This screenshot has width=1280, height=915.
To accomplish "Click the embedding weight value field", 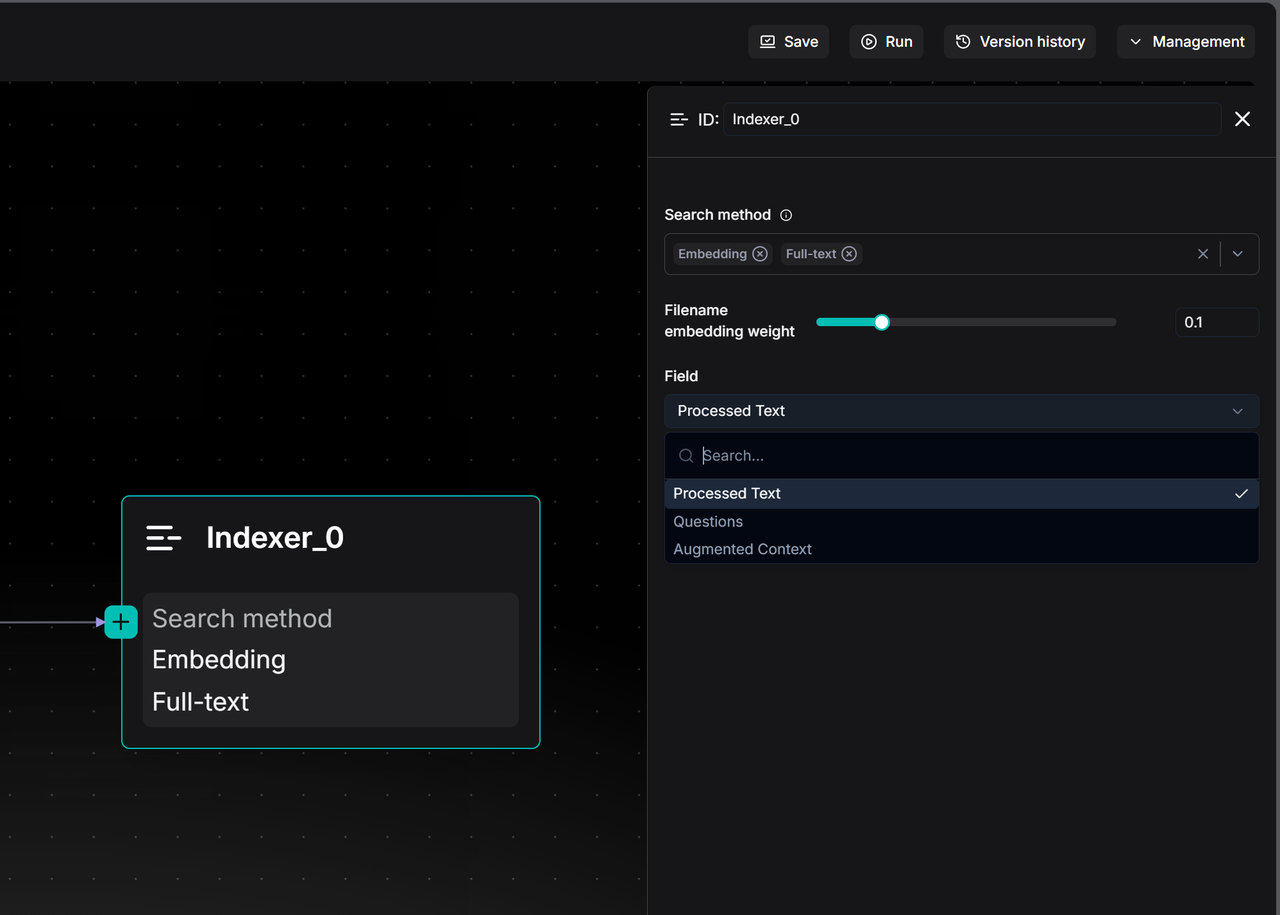I will 1215,322.
